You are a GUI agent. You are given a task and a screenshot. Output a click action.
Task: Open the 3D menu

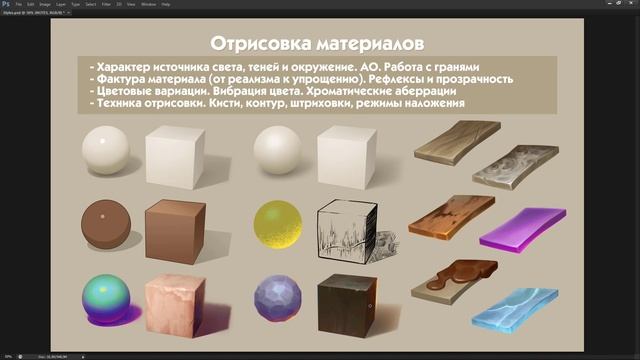pos(119,4)
